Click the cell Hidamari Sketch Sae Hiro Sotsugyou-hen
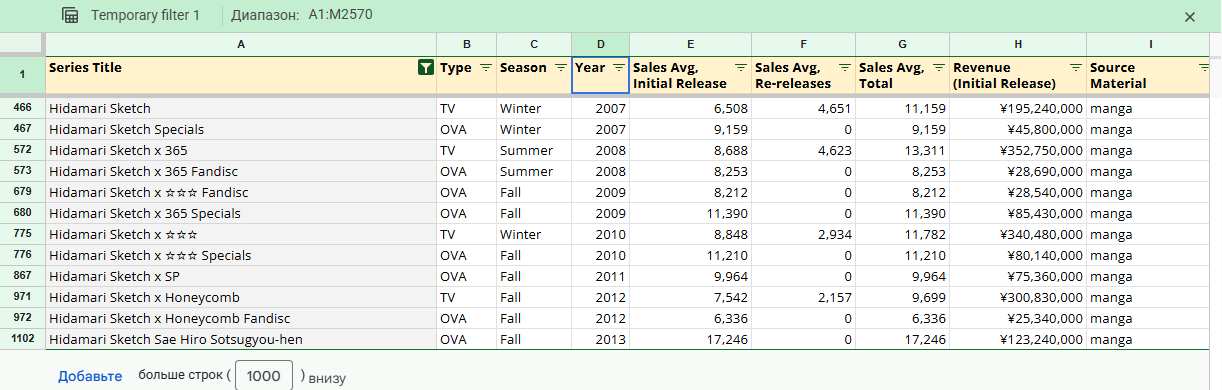 [241, 339]
